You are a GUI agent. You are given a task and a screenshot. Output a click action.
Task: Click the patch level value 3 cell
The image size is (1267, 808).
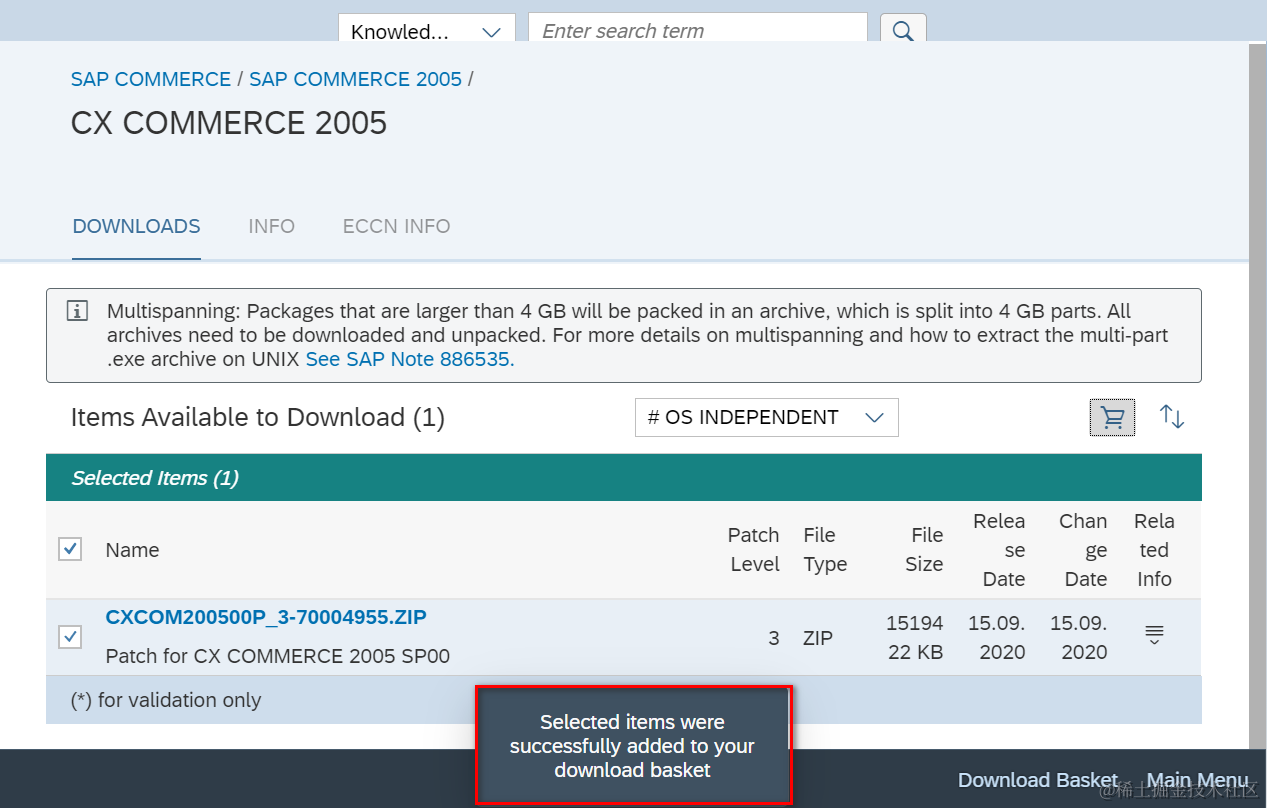pyautogui.click(x=774, y=638)
